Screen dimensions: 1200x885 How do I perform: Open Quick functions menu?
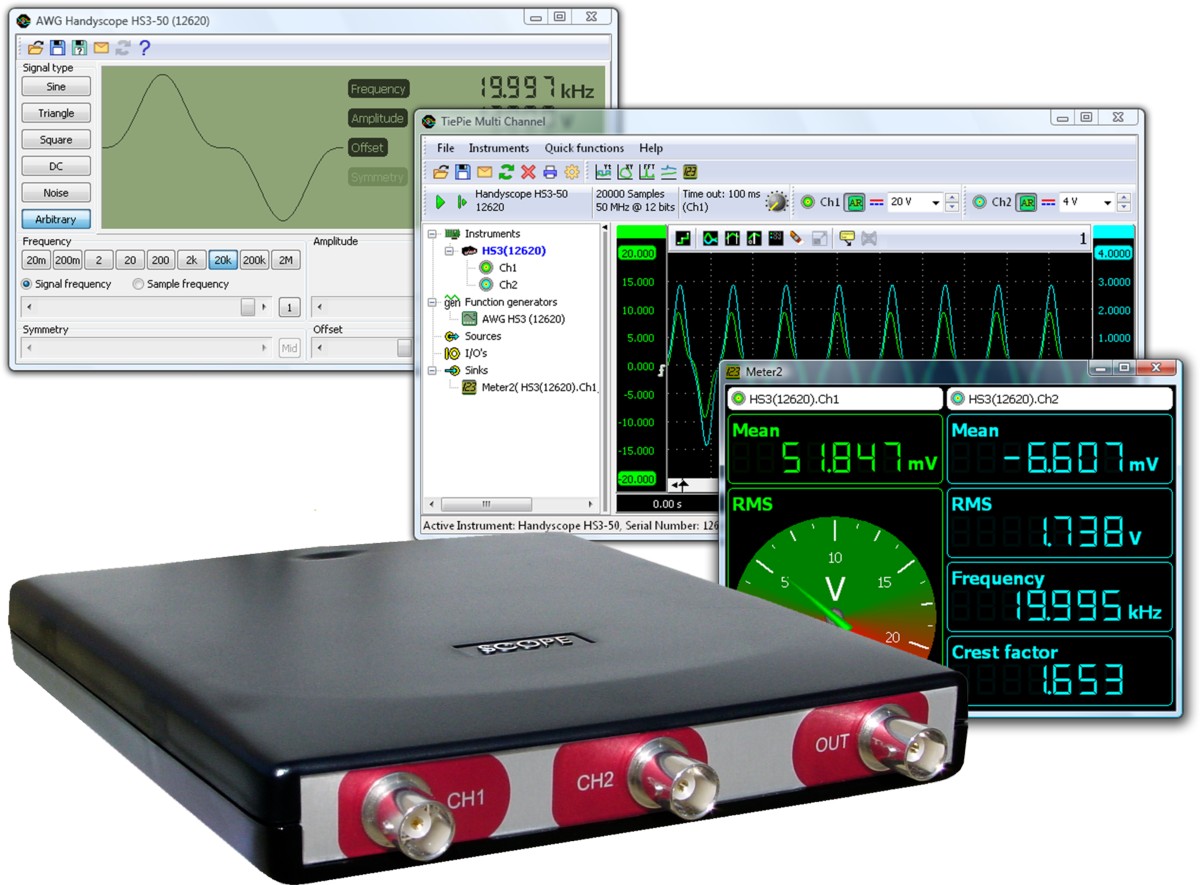[x=584, y=148]
